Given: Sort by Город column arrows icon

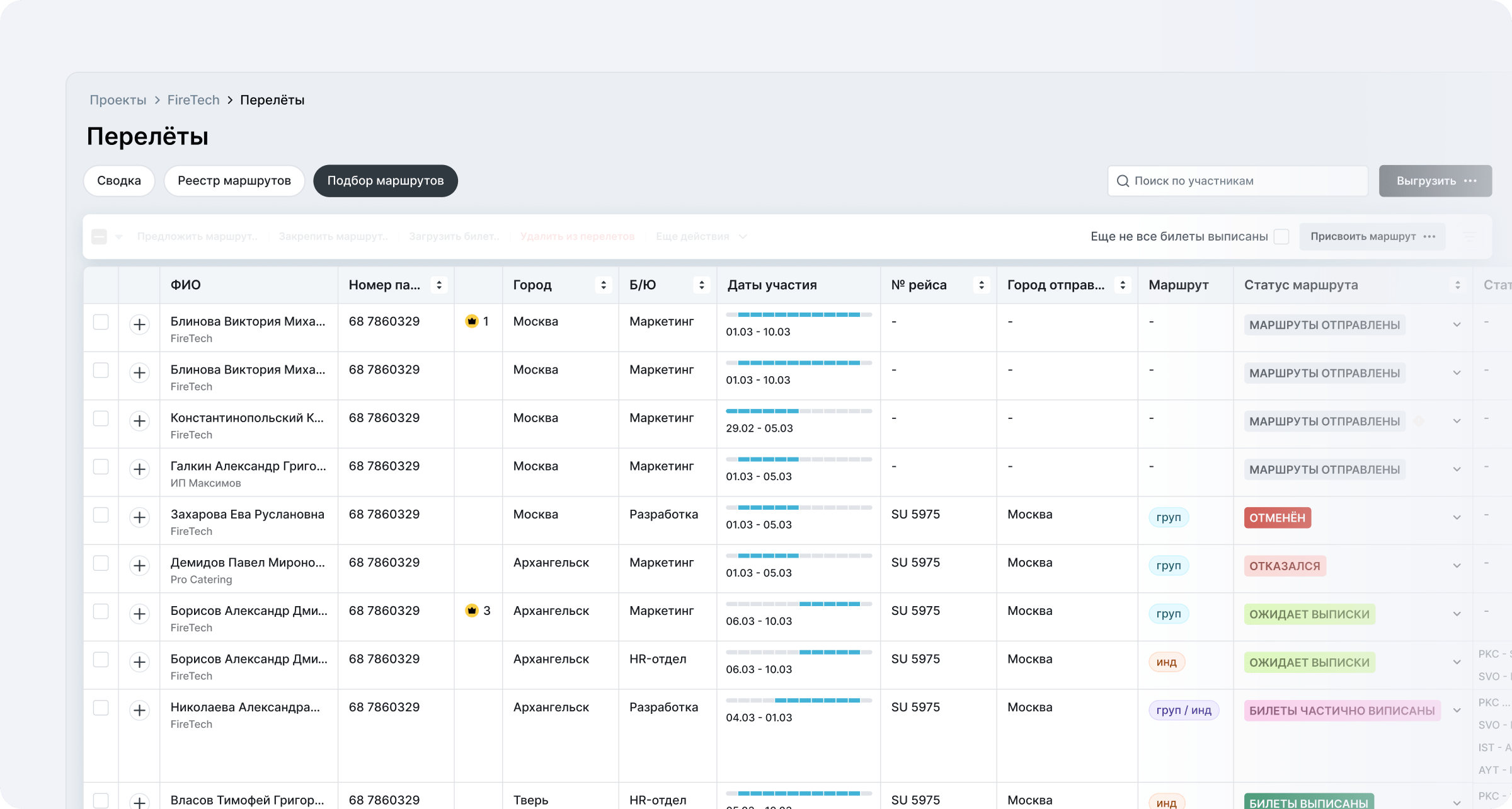Looking at the screenshot, I should coord(603,285).
